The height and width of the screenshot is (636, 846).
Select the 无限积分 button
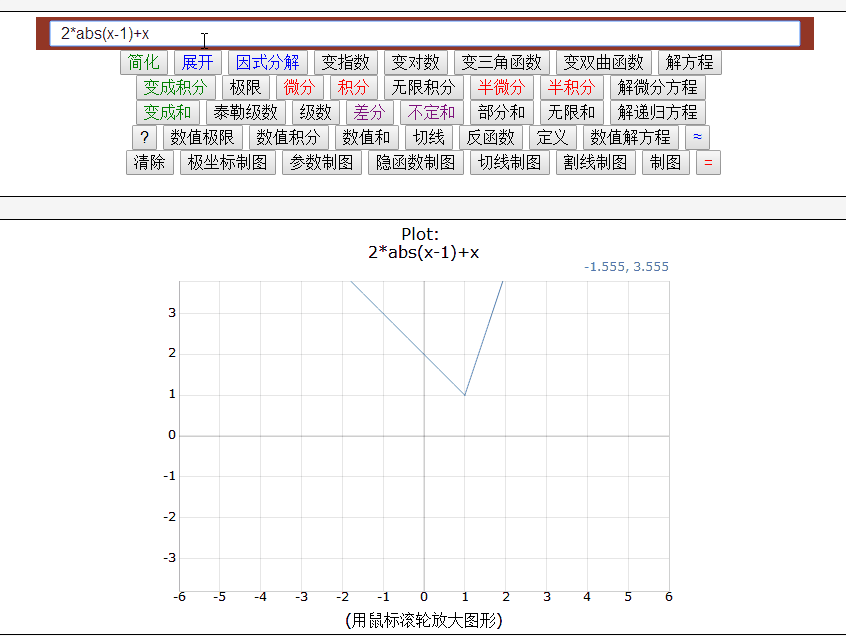pos(424,87)
